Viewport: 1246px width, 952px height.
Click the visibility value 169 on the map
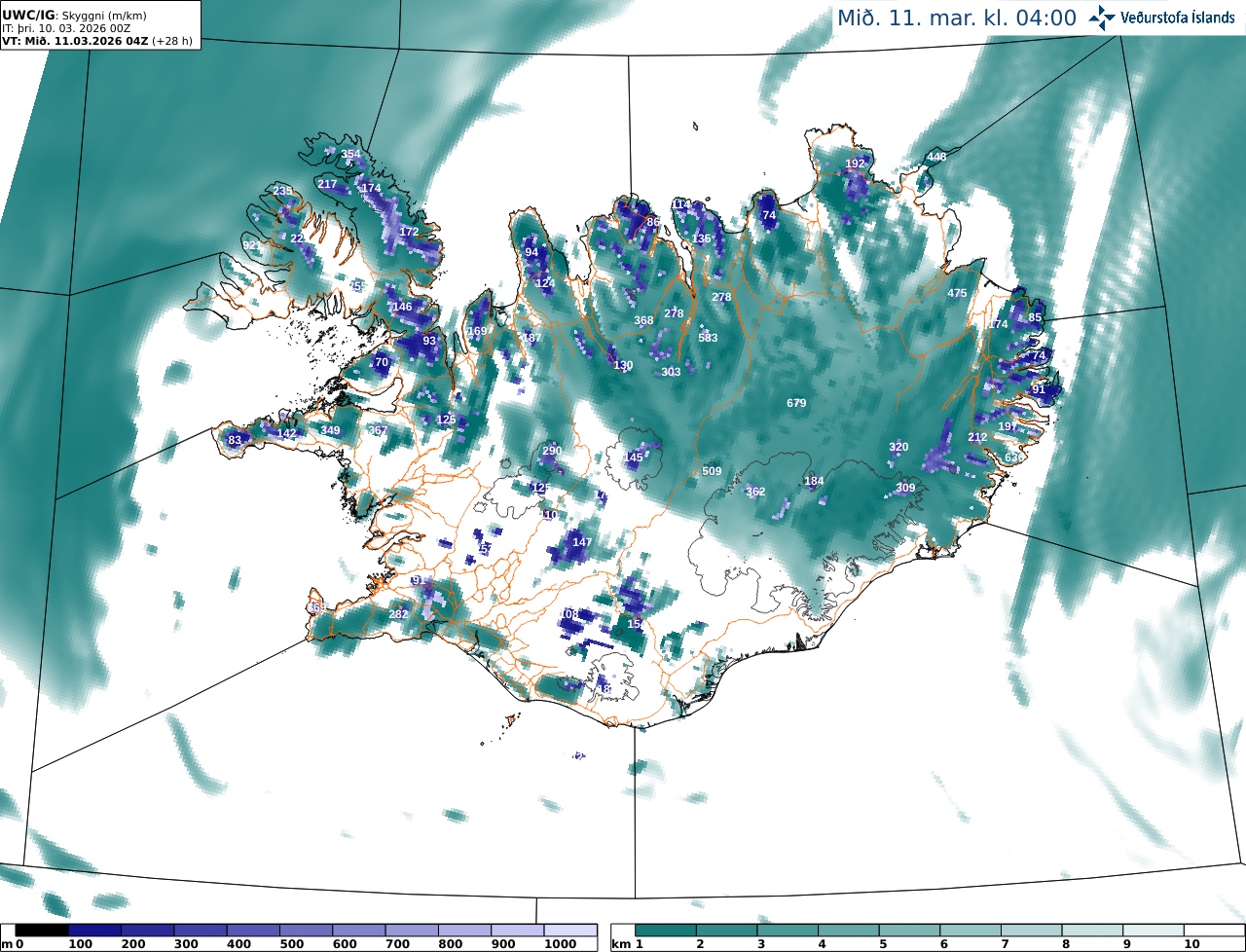coord(477,331)
